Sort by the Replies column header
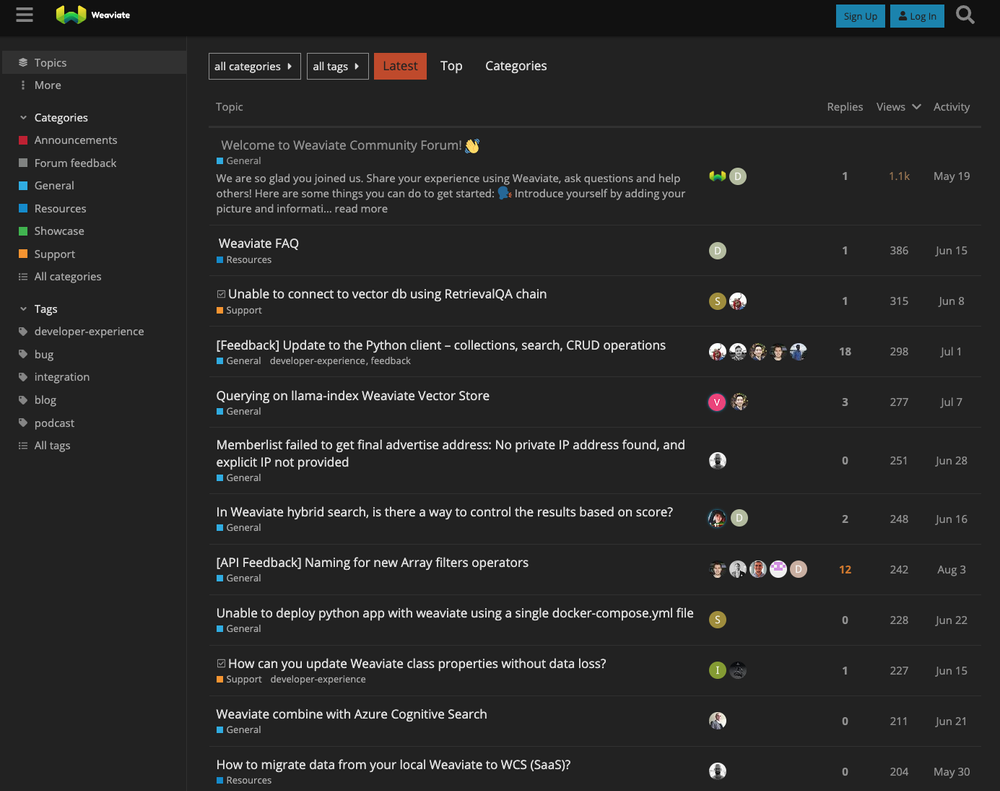The height and width of the screenshot is (791, 1000). 844,107
